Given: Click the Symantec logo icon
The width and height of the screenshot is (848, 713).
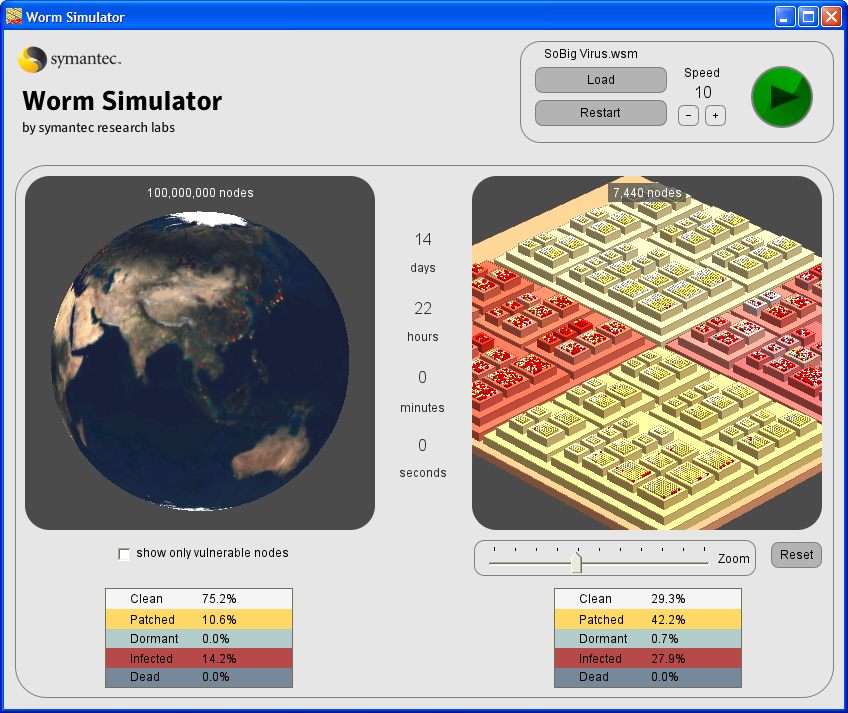Looking at the screenshot, I should tap(32, 60).
